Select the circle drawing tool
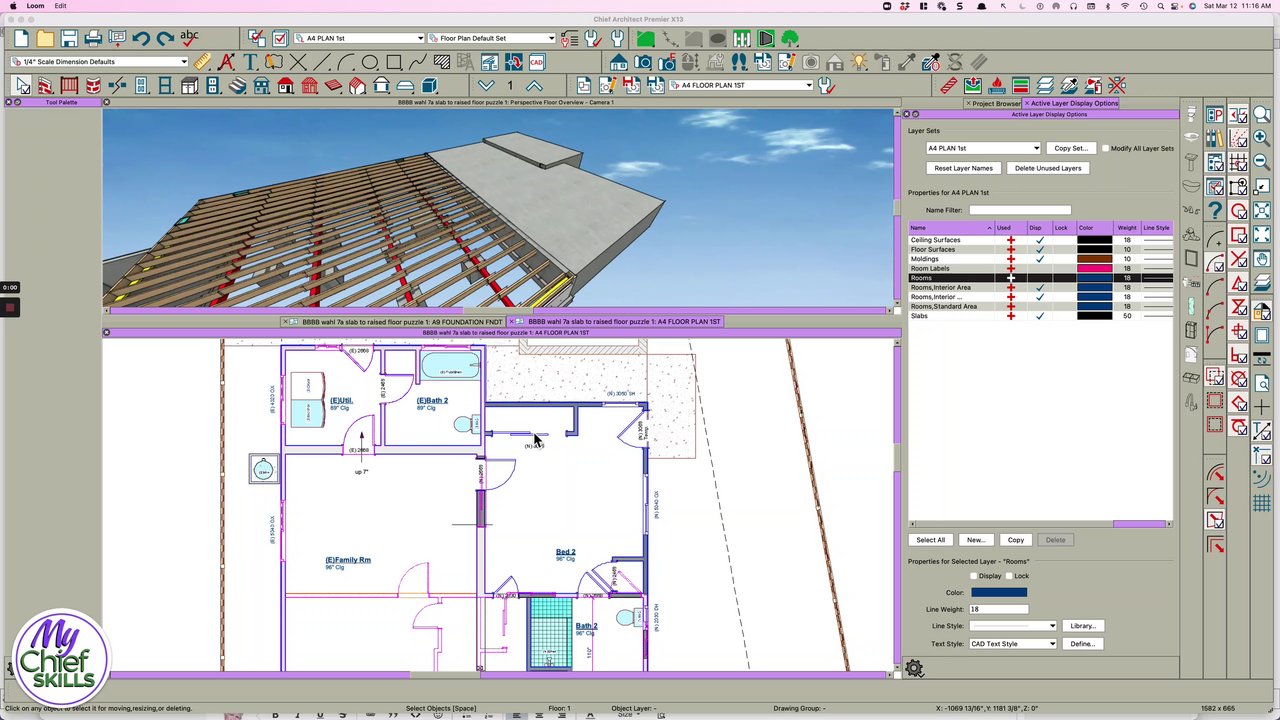The width and height of the screenshot is (1280, 720). [370, 62]
